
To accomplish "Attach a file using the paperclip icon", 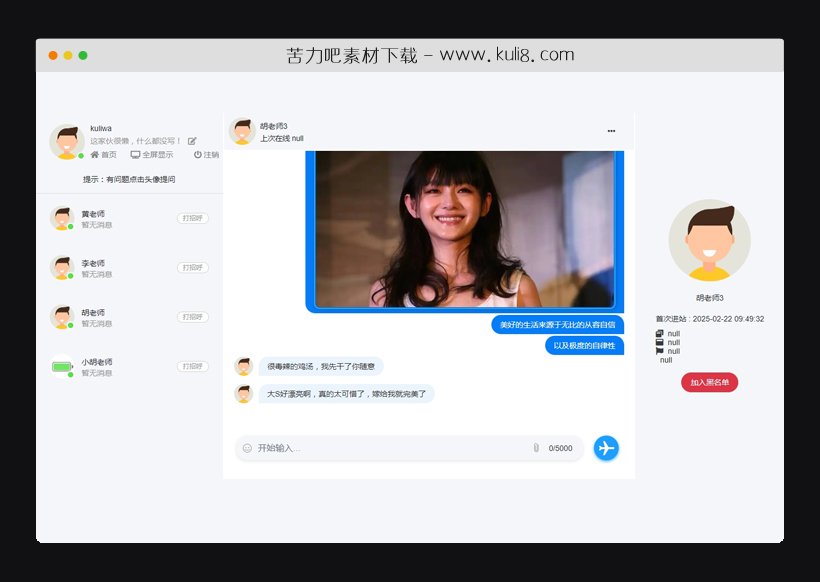I will [x=538, y=448].
